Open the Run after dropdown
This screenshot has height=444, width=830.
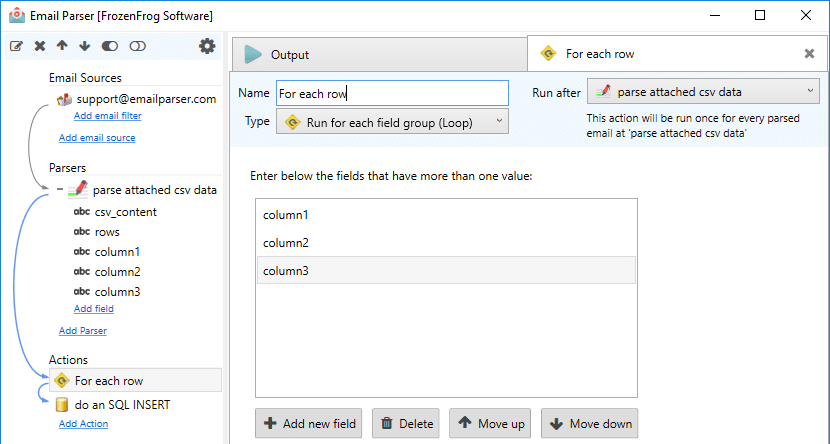(703, 92)
